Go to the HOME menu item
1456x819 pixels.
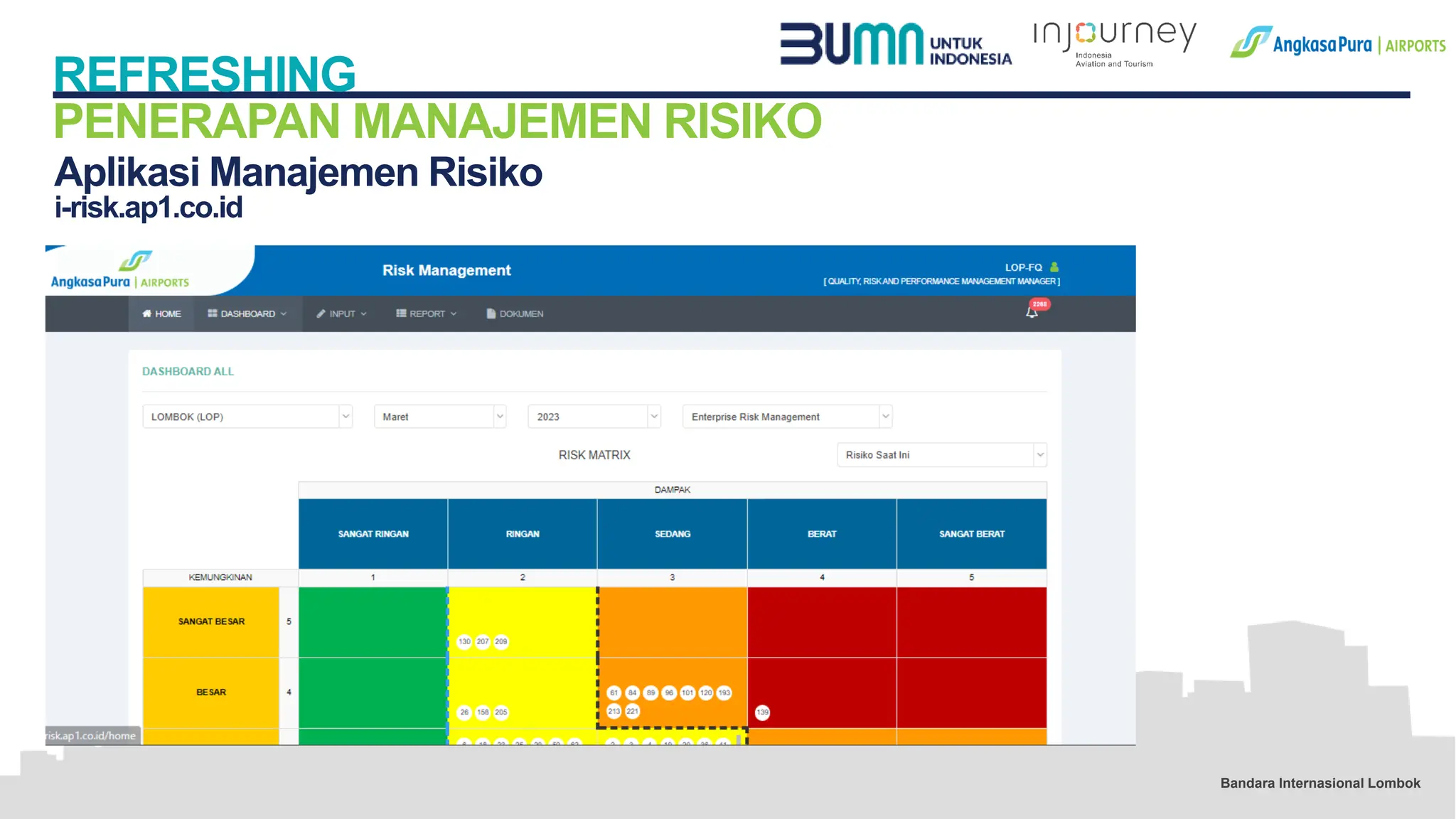point(161,314)
